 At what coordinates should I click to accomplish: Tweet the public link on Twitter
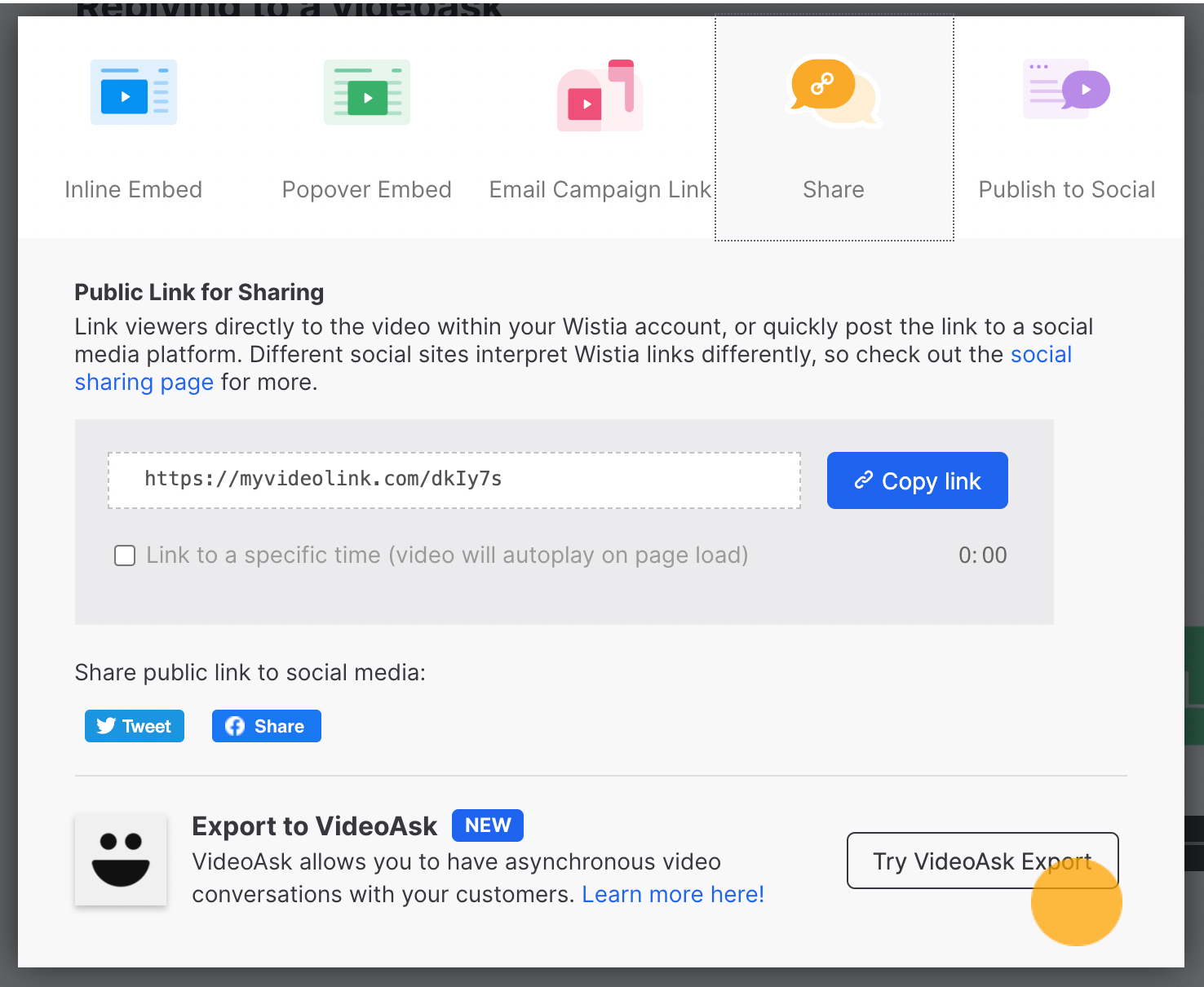click(135, 726)
